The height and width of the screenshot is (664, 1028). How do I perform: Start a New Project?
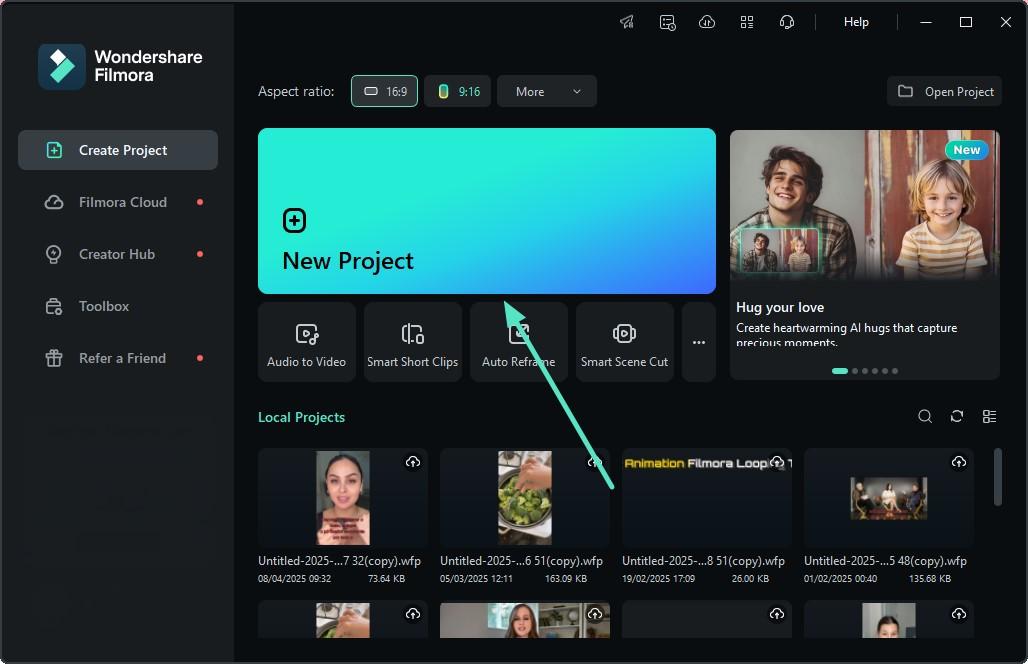pyautogui.click(x=486, y=210)
